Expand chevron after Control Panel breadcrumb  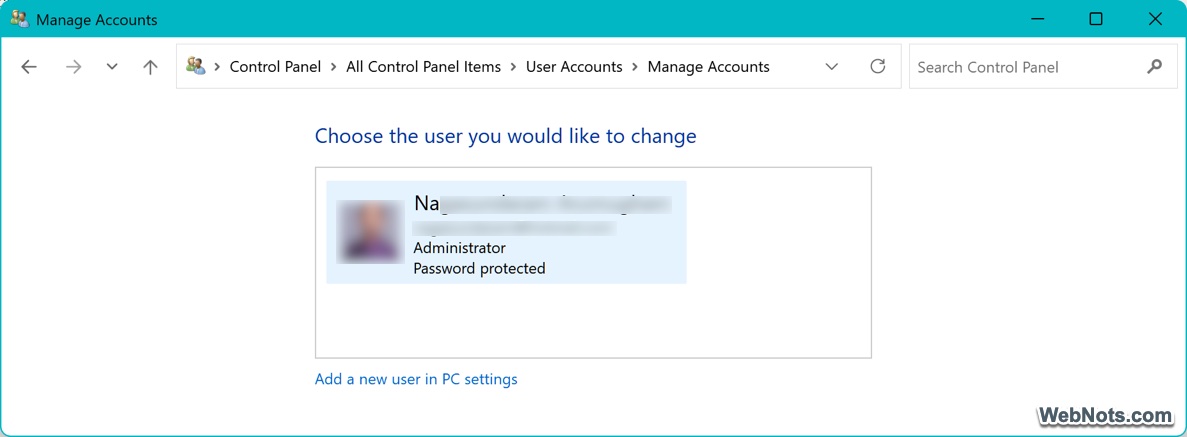coord(334,67)
